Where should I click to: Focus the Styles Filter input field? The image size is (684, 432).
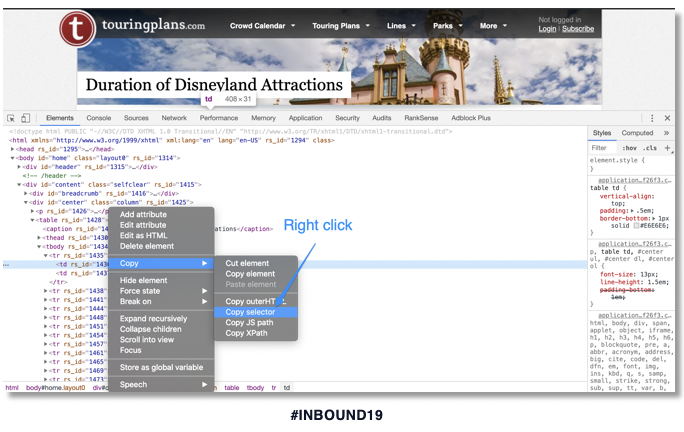pos(603,148)
